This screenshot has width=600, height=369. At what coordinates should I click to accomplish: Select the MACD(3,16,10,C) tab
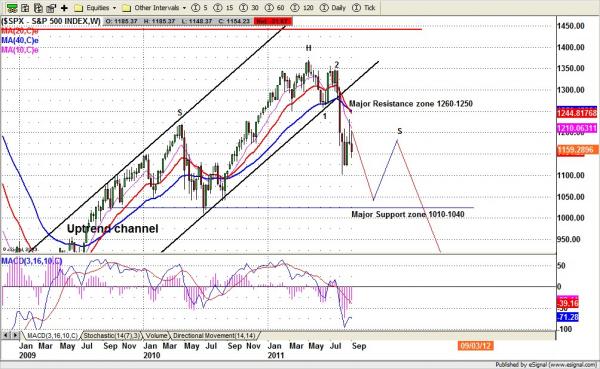pyautogui.click(x=52, y=336)
